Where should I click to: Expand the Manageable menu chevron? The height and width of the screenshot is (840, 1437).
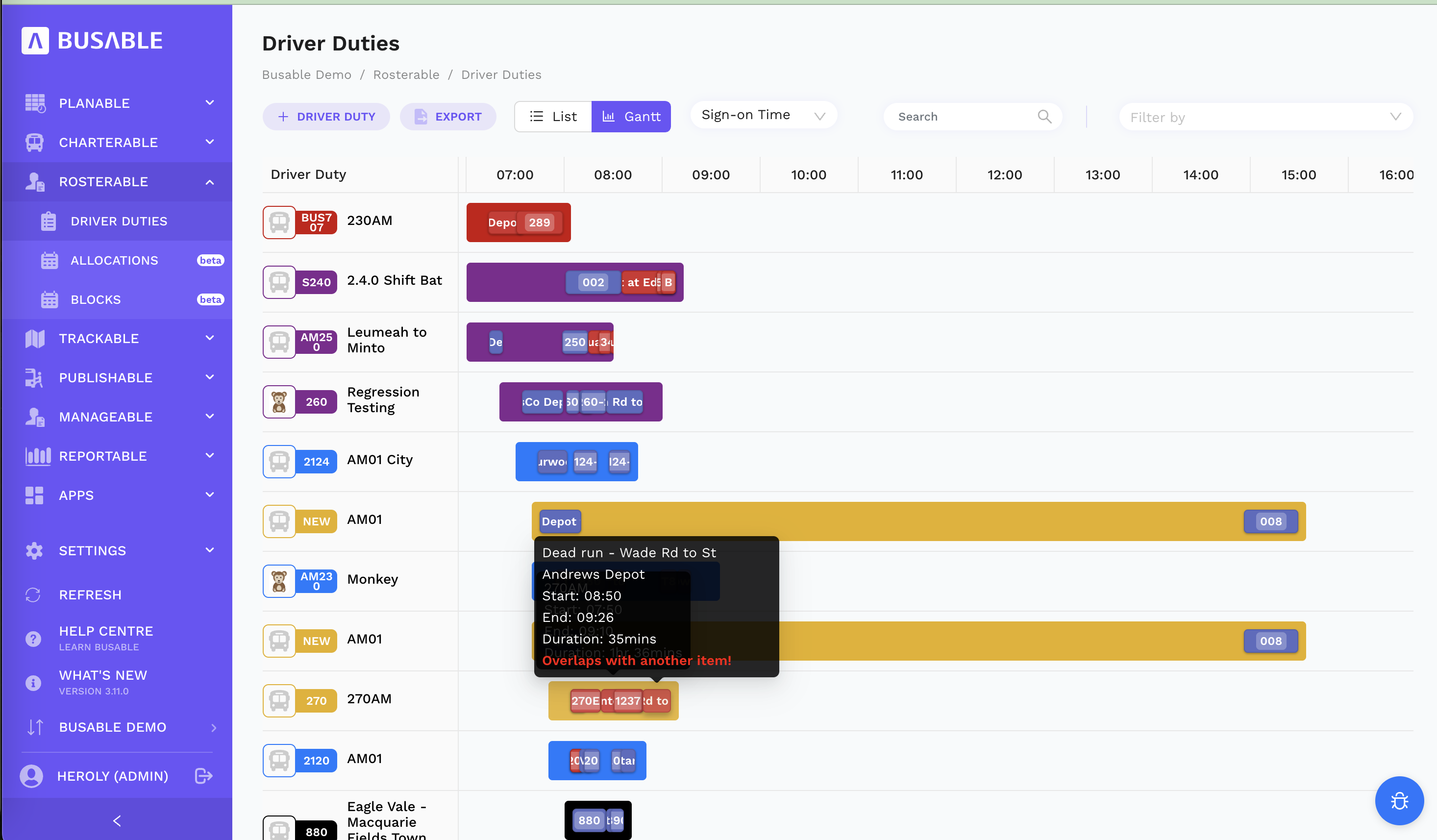pos(209,417)
